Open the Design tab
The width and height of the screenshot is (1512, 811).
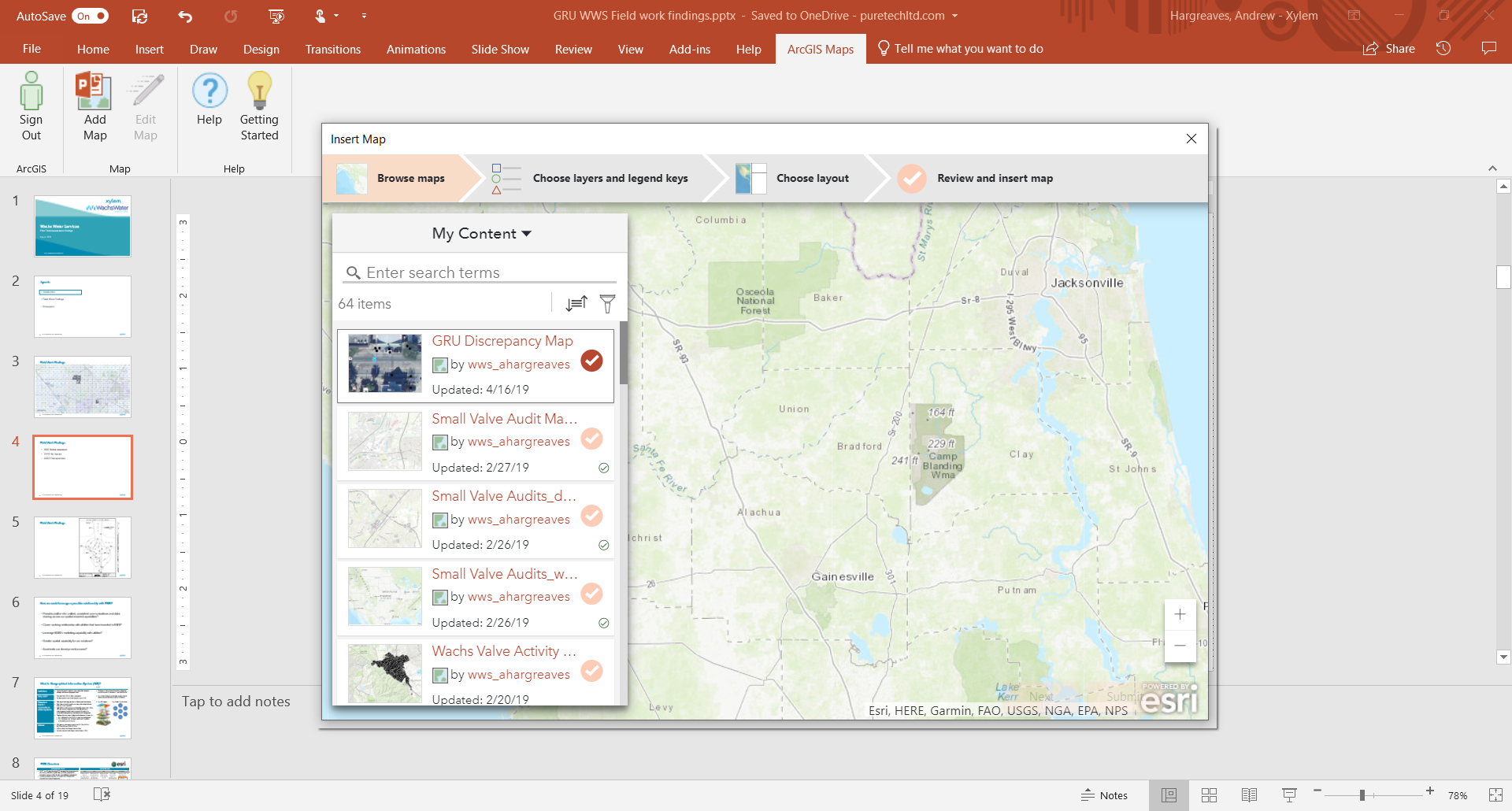[261, 49]
